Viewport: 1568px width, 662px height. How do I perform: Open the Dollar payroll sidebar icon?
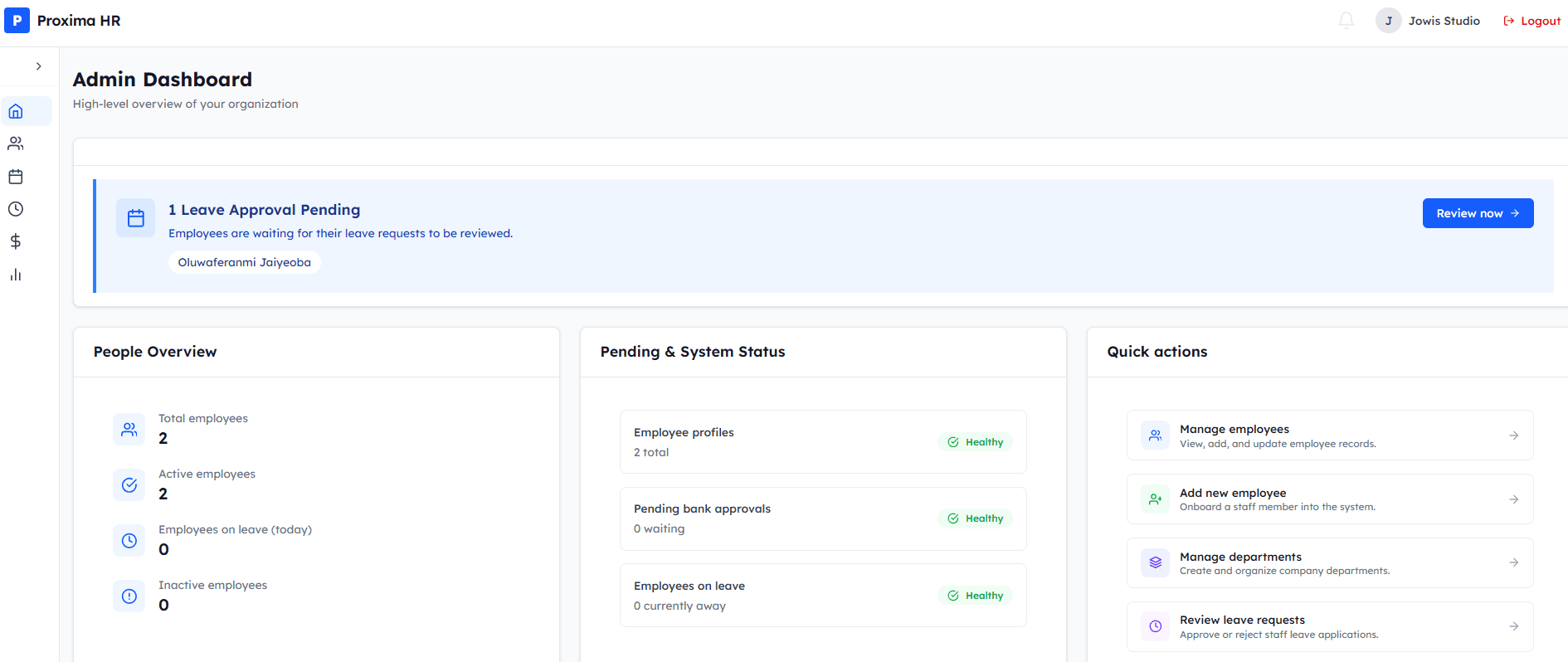tap(16, 241)
